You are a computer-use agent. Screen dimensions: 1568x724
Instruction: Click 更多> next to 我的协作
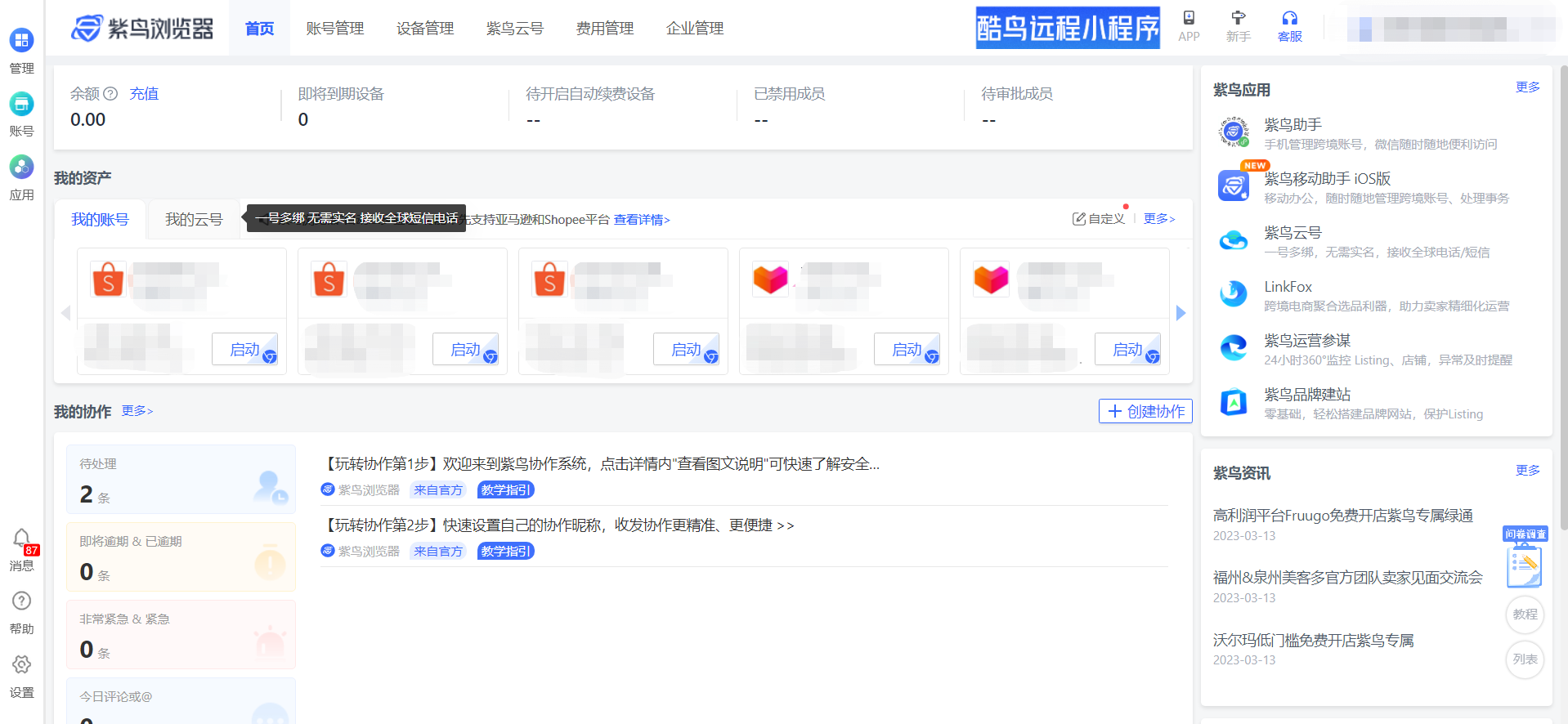(x=137, y=411)
